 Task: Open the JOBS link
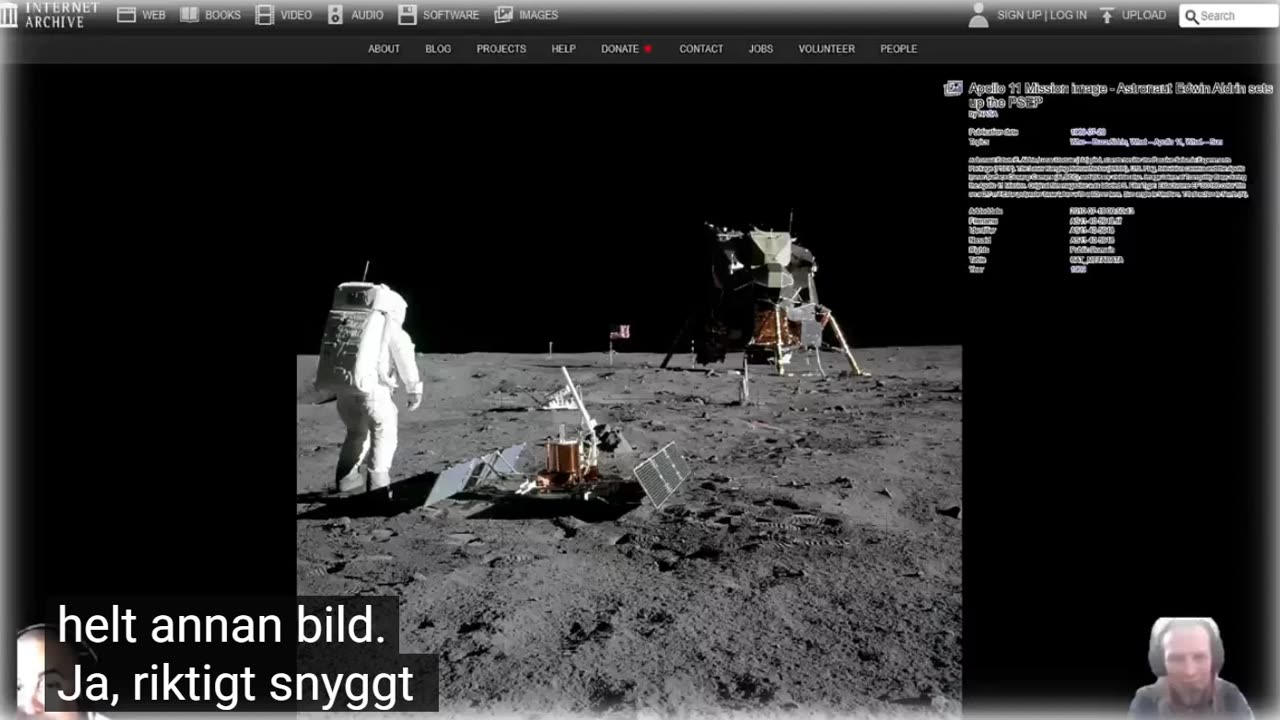pyautogui.click(x=761, y=49)
